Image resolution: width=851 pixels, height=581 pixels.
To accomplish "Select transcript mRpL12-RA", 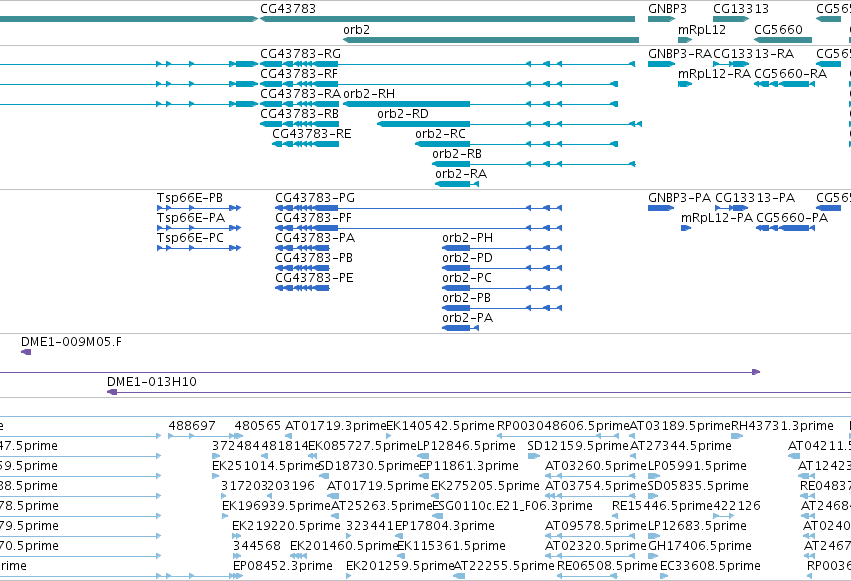I will (x=685, y=84).
